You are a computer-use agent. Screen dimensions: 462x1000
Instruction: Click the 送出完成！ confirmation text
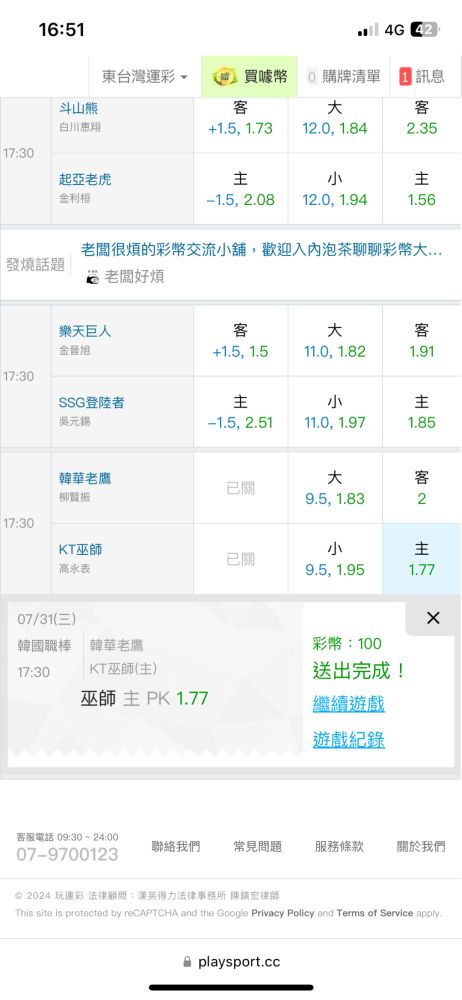coord(359,671)
